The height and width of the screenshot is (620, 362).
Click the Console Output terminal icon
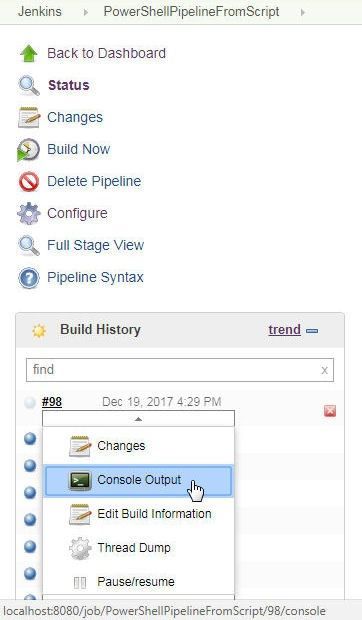tap(80, 480)
